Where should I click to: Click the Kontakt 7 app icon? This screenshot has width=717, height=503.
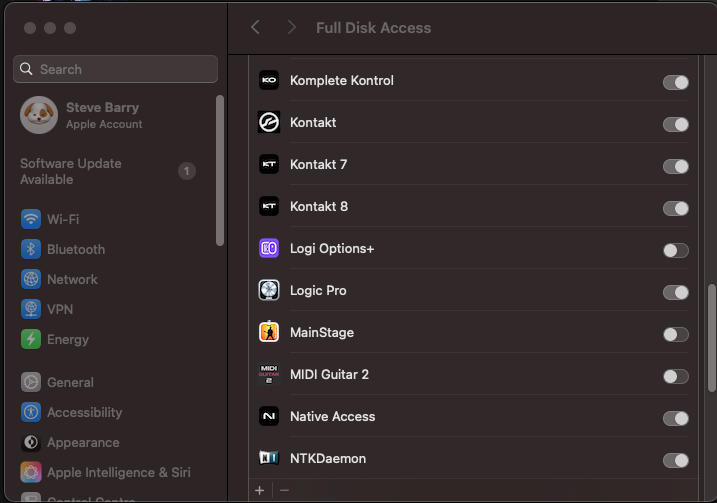point(269,165)
